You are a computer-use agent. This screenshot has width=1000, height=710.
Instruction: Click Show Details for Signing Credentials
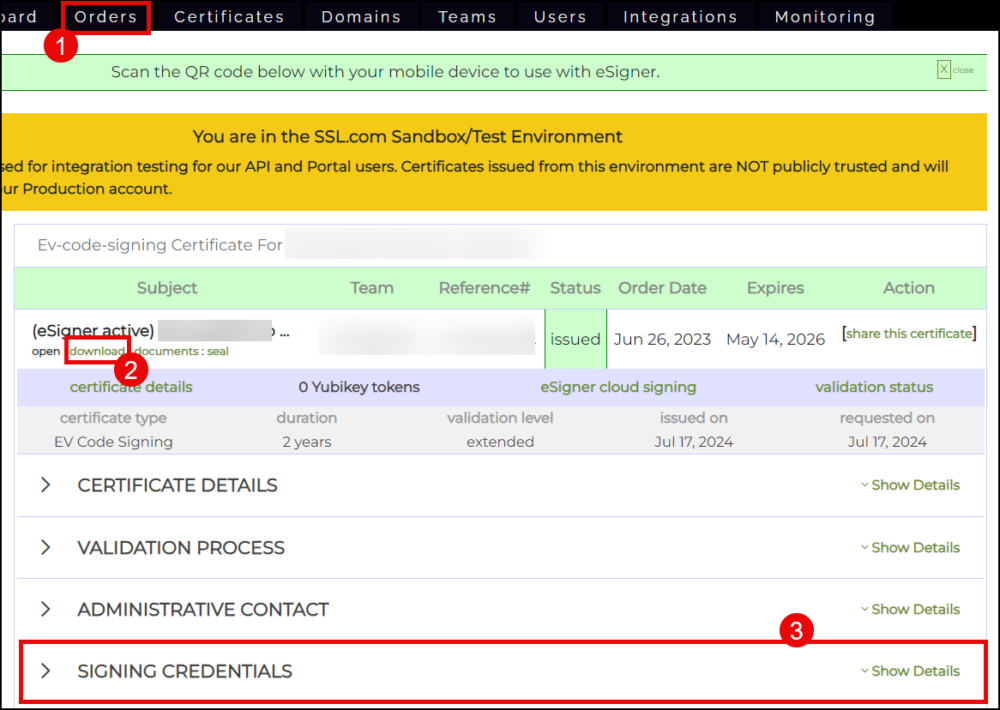pos(910,671)
